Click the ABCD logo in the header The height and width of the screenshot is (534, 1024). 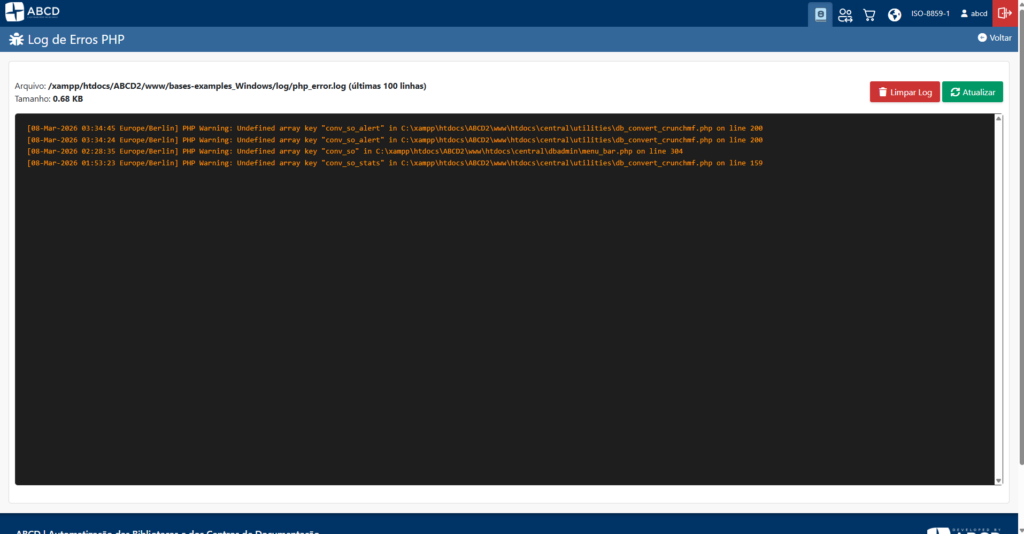(x=32, y=13)
